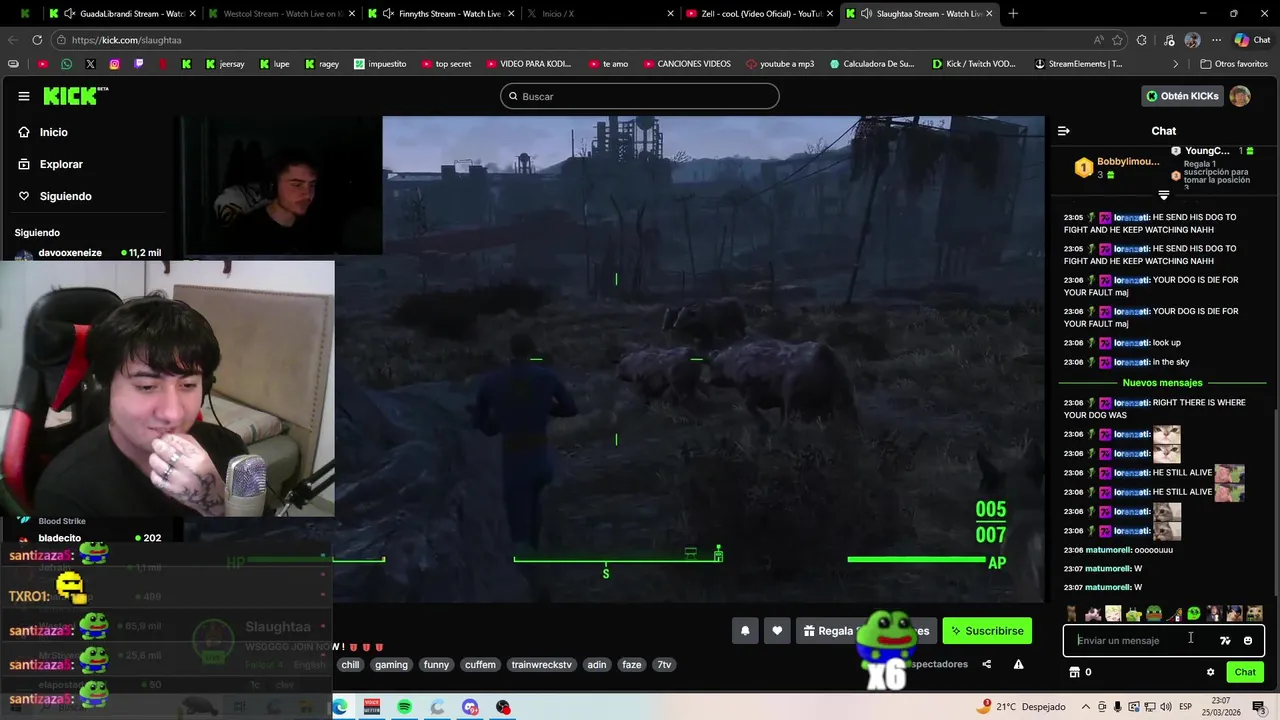Screen dimensions: 1280x720
Task: Open browser Copilot Chat button
Action: click(1251, 40)
